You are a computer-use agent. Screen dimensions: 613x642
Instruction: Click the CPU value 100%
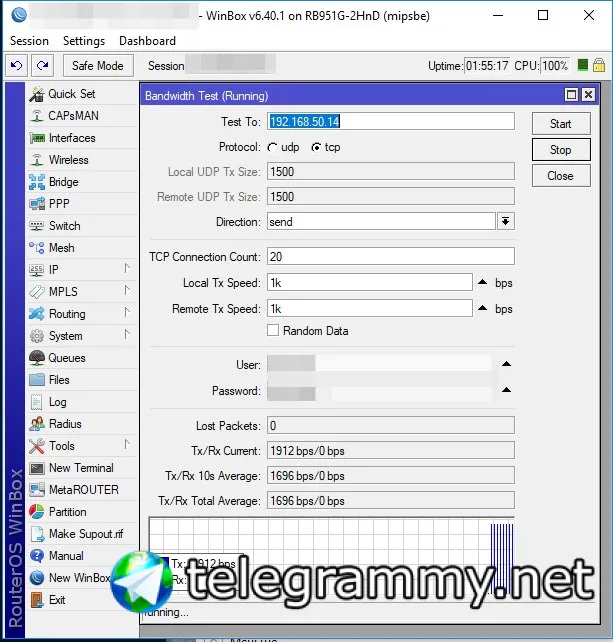click(x=555, y=66)
